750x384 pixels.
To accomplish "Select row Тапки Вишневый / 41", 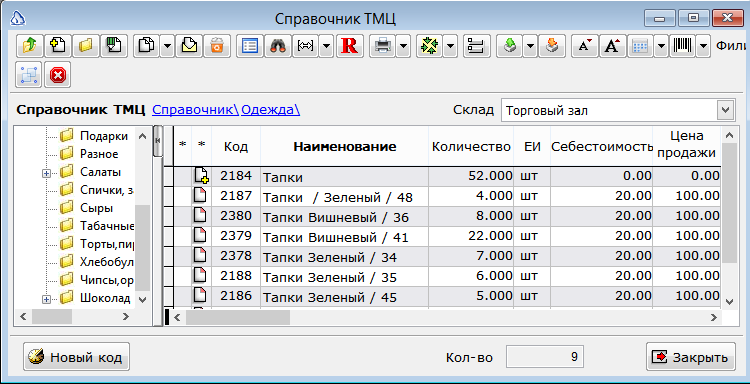I will point(442,236).
